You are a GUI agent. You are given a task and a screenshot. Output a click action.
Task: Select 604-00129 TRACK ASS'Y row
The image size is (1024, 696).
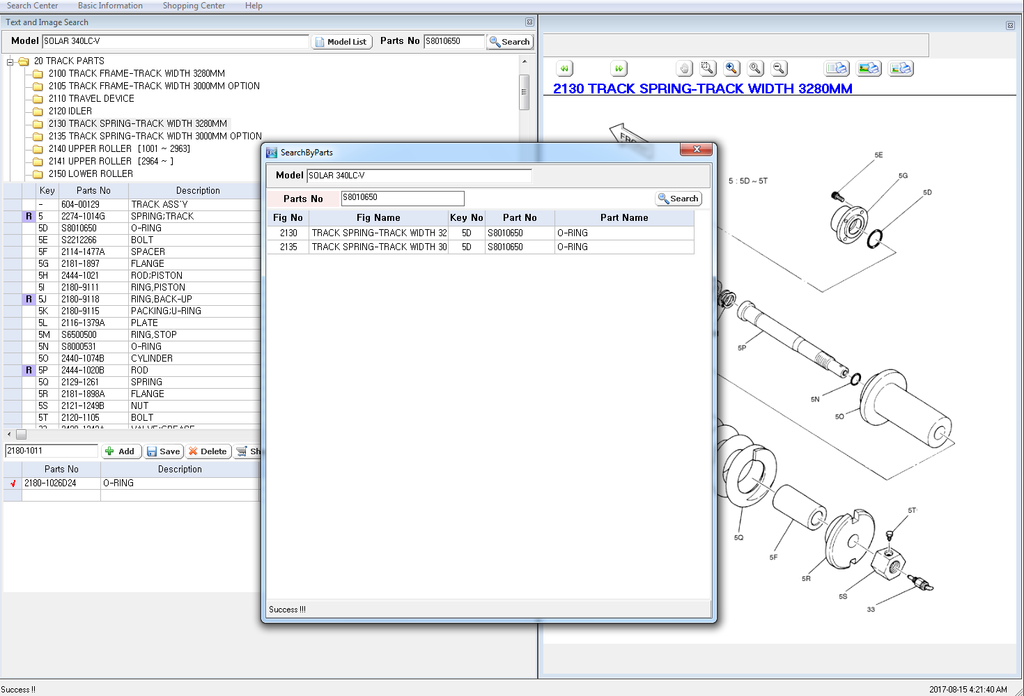(x=132, y=204)
